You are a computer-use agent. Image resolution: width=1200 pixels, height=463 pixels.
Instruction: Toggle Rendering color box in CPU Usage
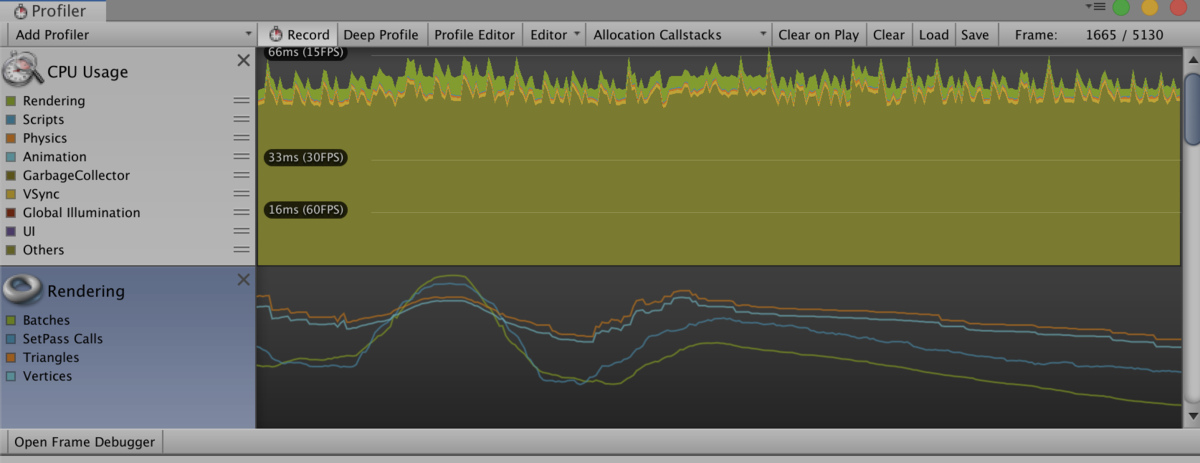11,101
